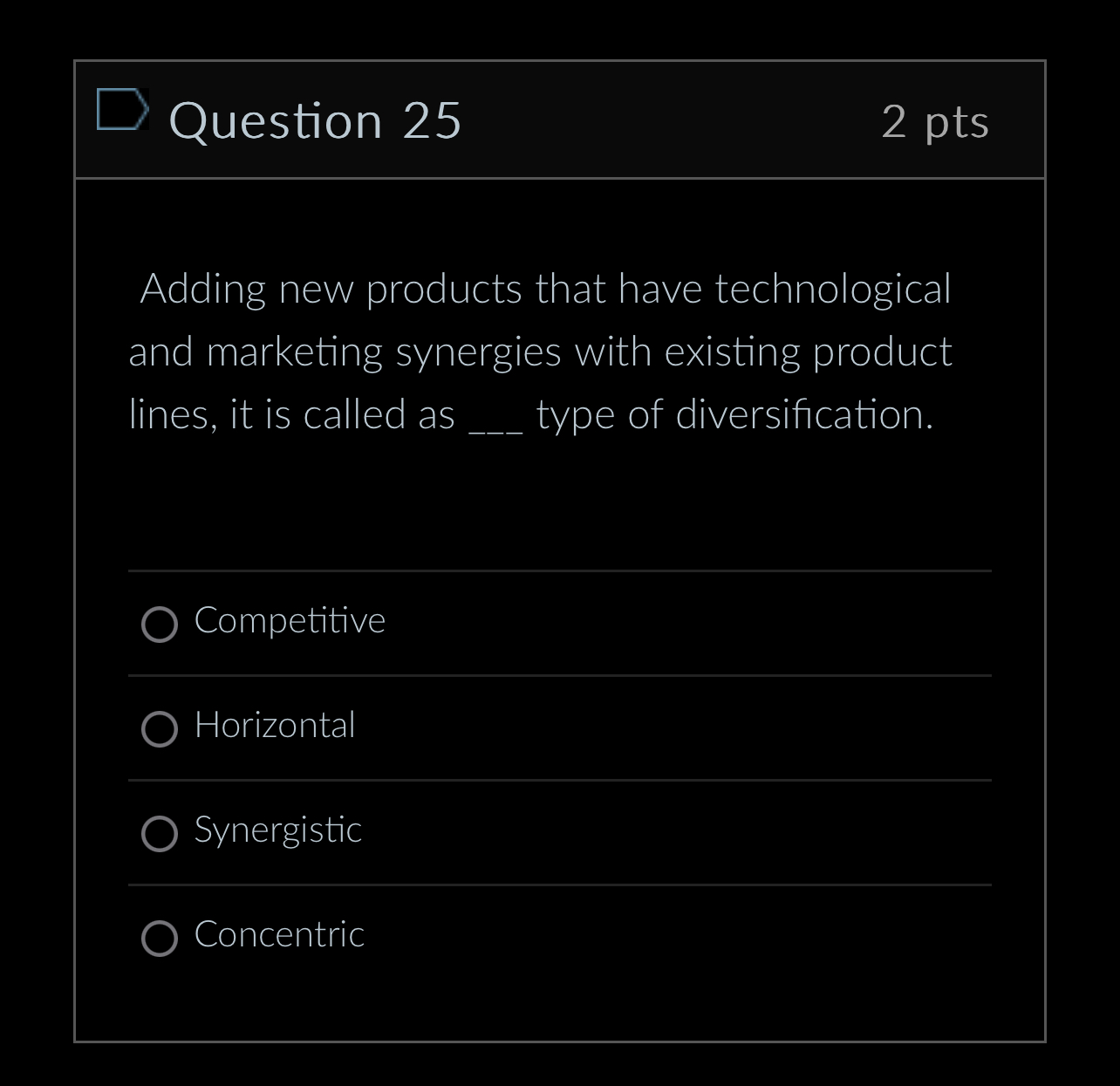Click the question prompt text area

tap(541, 352)
